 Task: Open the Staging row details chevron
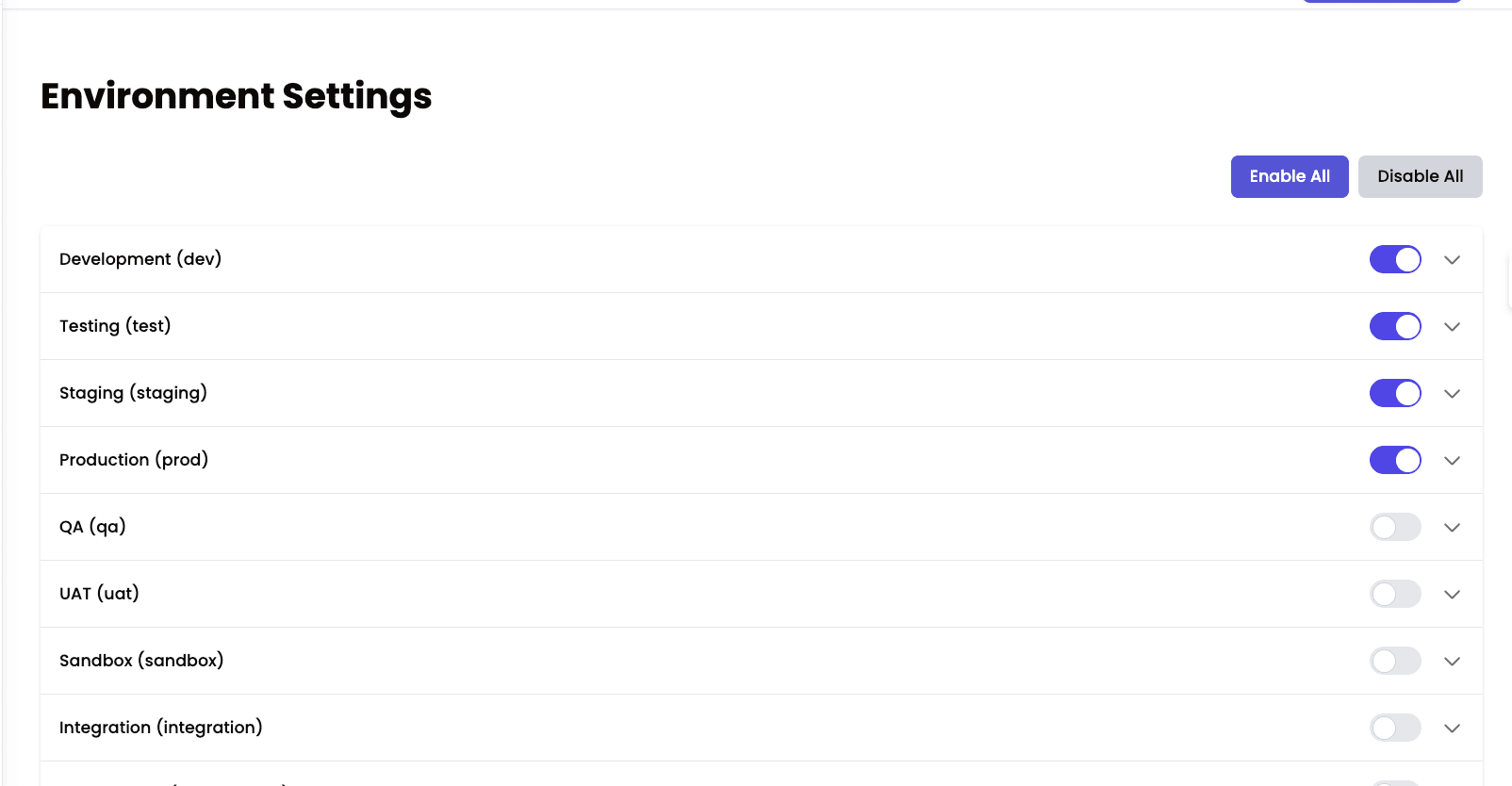click(x=1452, y=394)
